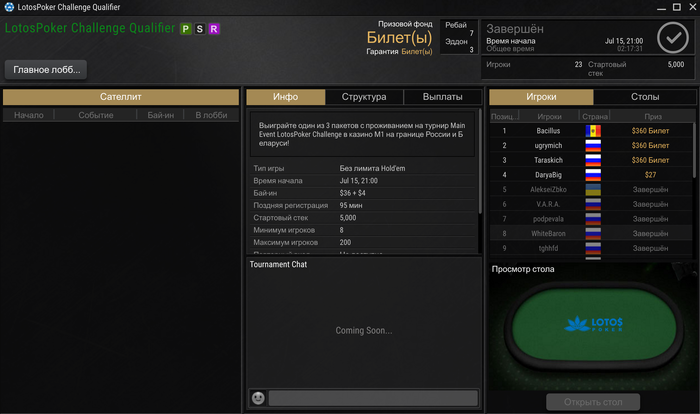Click the $360 Билет prize of Bacillus
The image size is (700, 414).
click(650, 131)
